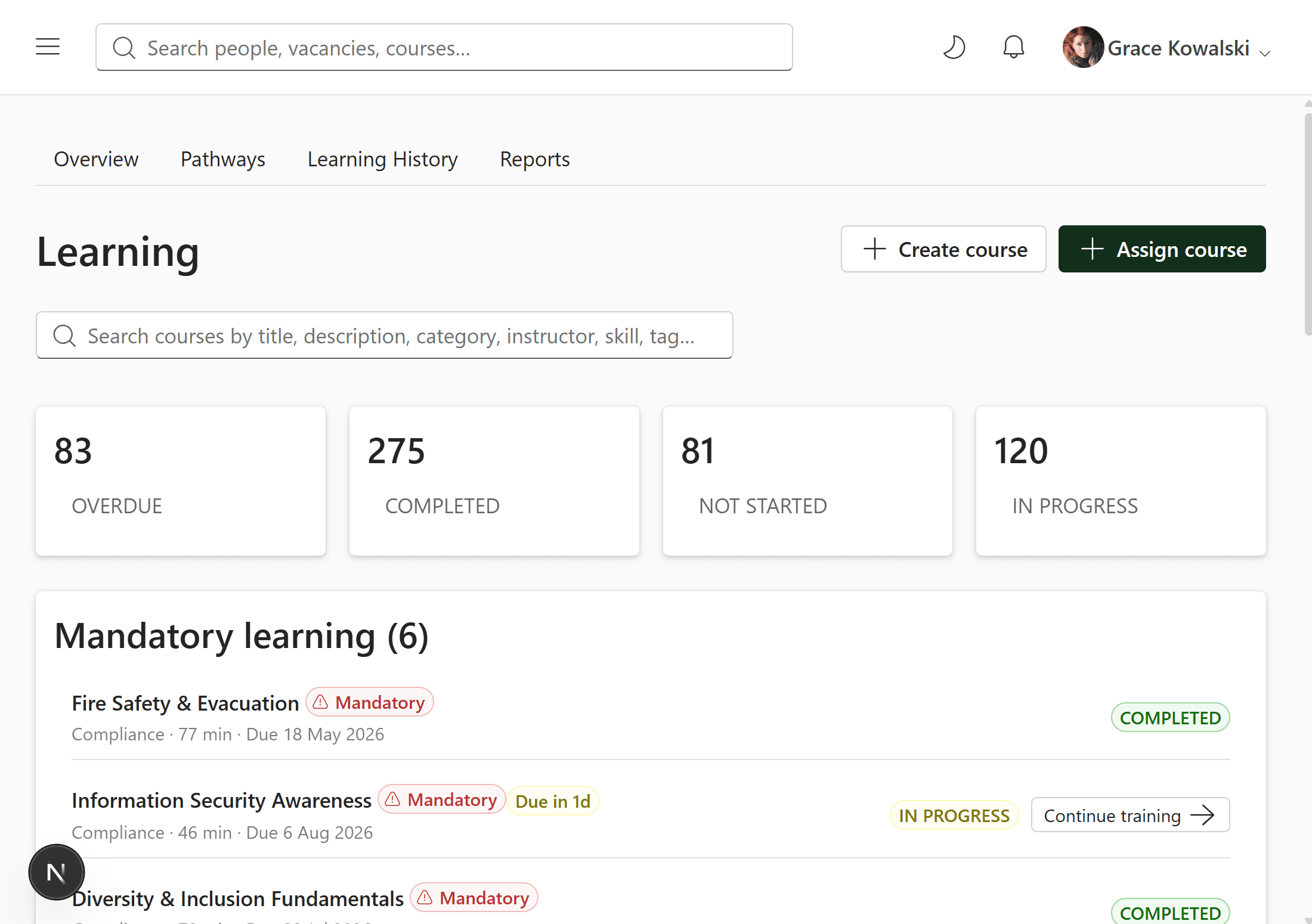Click 'Compliance · 46 min · Due 6 Aug 2026' text
The height and width of the screenshot is (924, 1312).
(222, 833)
